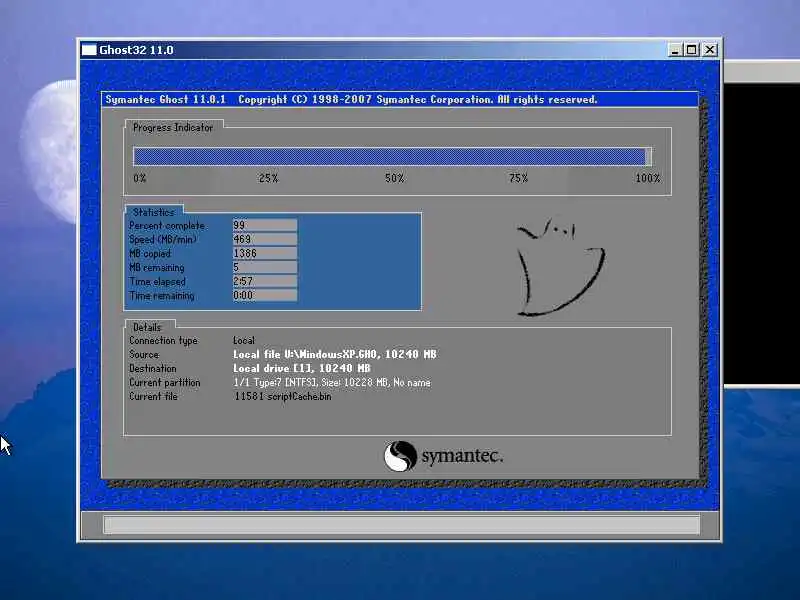Click the MB remaining value 5

tap(265, 267)
